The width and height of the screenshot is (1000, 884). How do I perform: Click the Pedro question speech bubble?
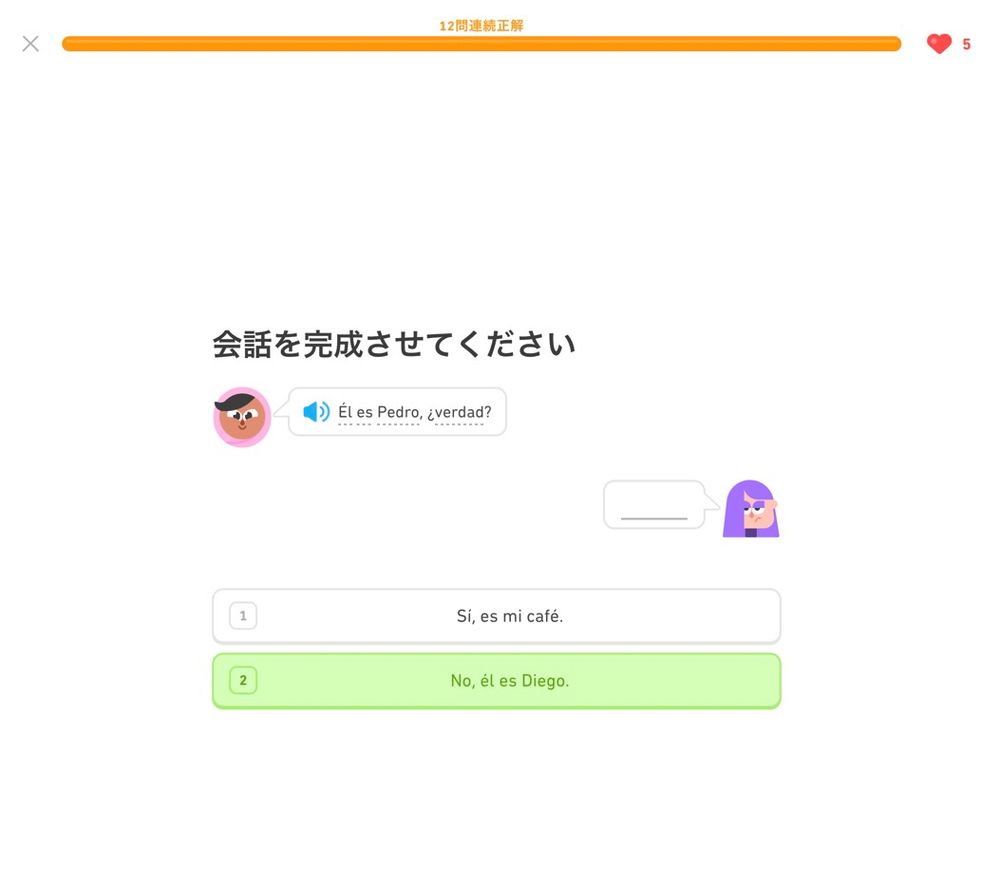point(397,412)
